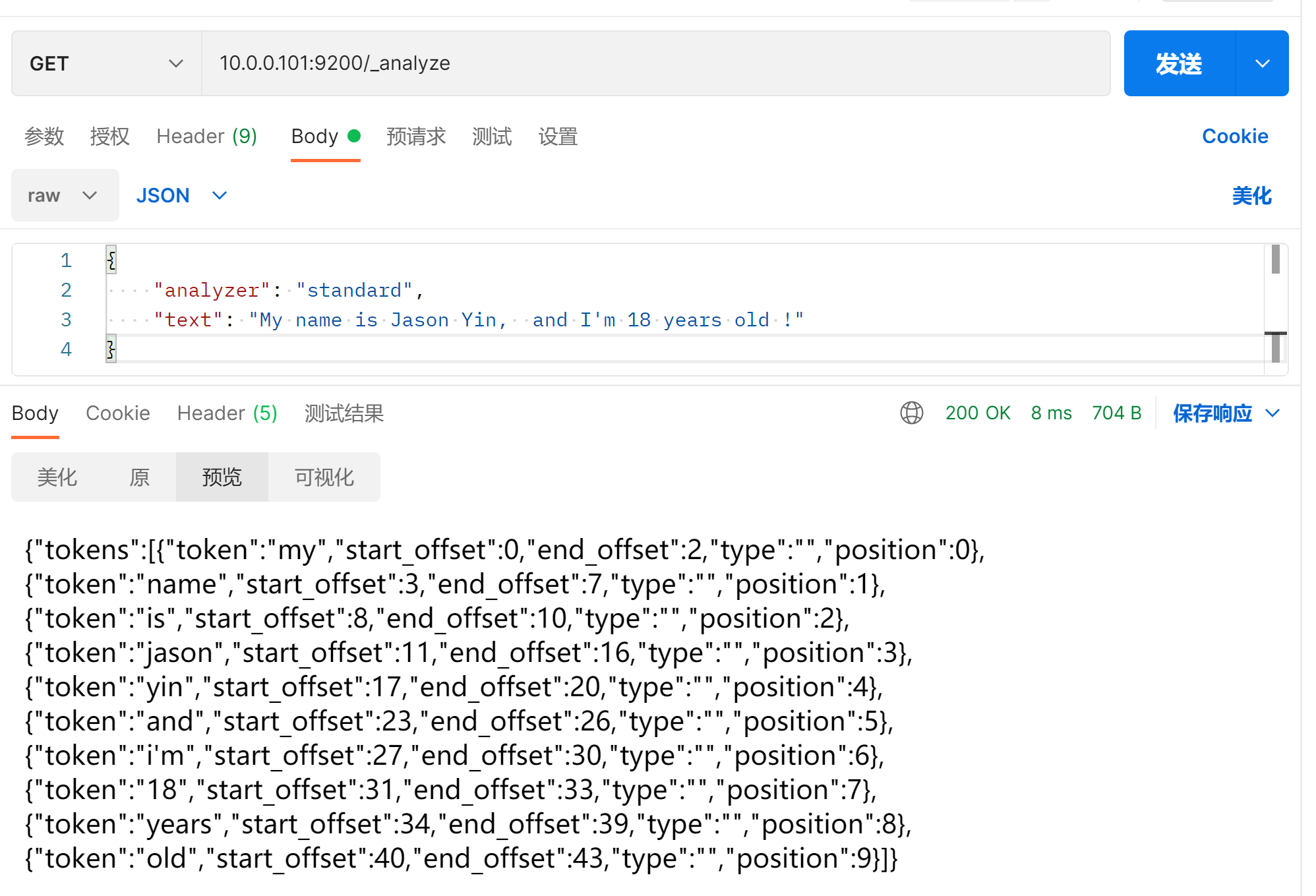This screenshot has height=896, width=1316.
Task: Click the "18" token line in response
Action: click(x=451, y=790)
